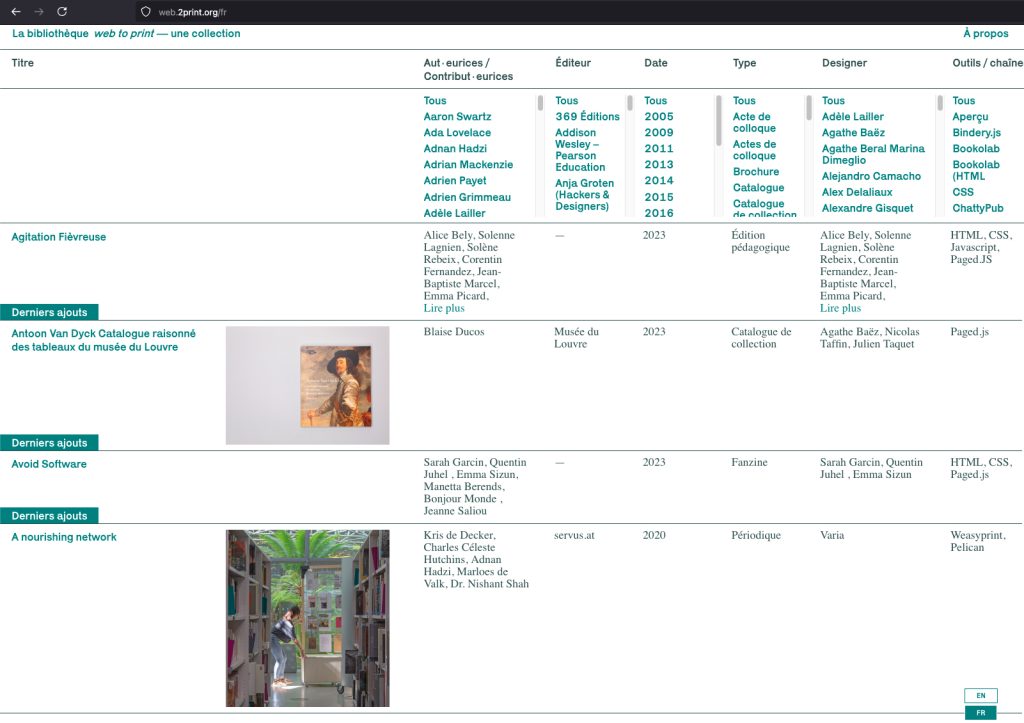Open the À propos page
Image resolution: width=1024 pixels, height=723 pixels.
coord(985,34)
